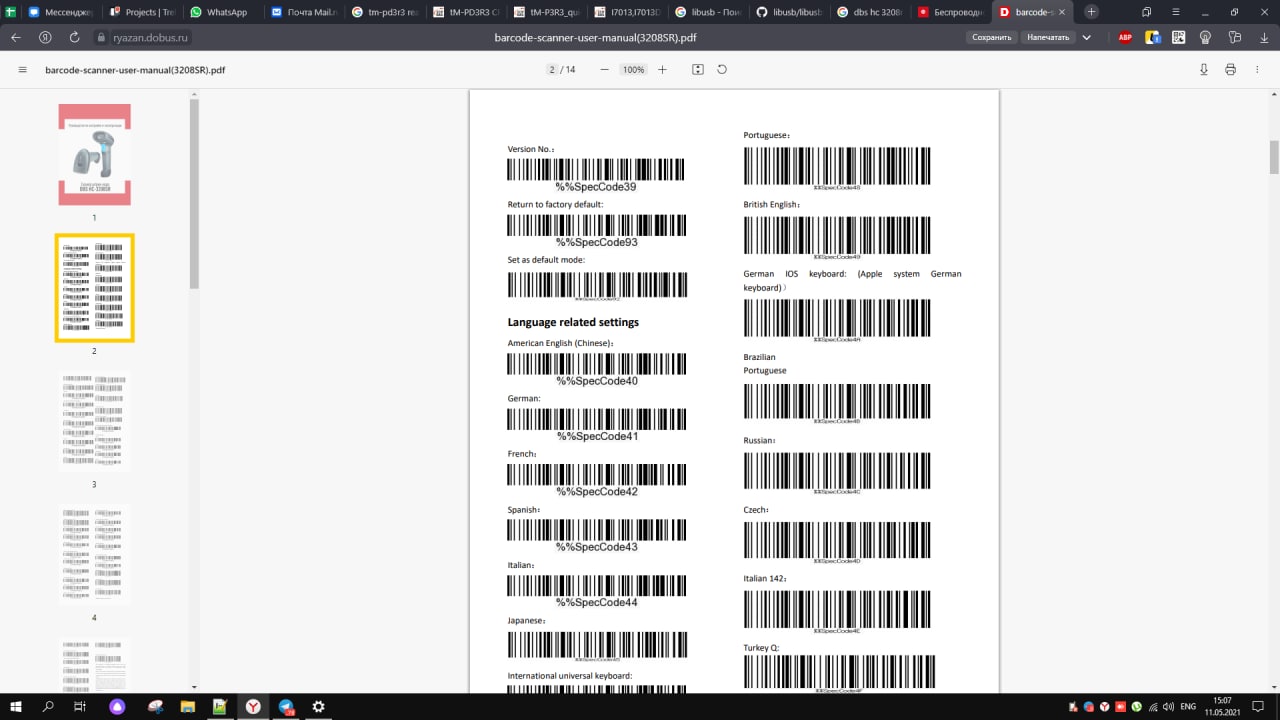Print the PDF from viewer toolbar
The image size is (1280, 720).
point(1230,70)
